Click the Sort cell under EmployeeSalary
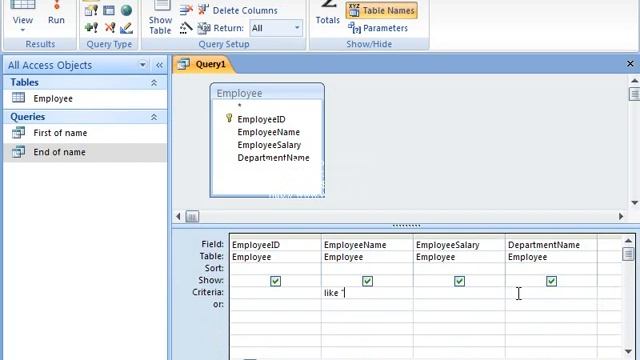This screenshot has height=360, width=640. click(x=459, y=269)
